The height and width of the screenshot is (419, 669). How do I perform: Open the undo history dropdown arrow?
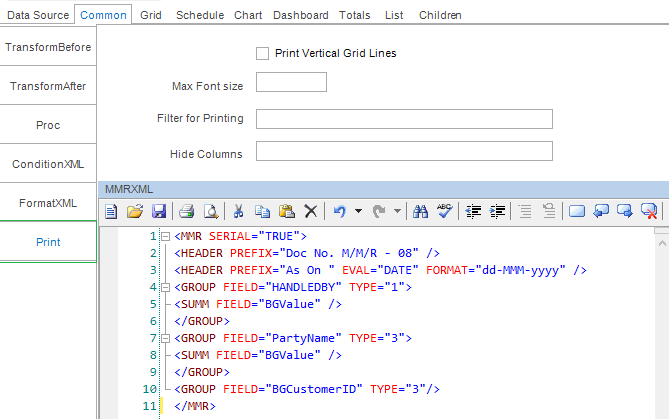(358, 211)
